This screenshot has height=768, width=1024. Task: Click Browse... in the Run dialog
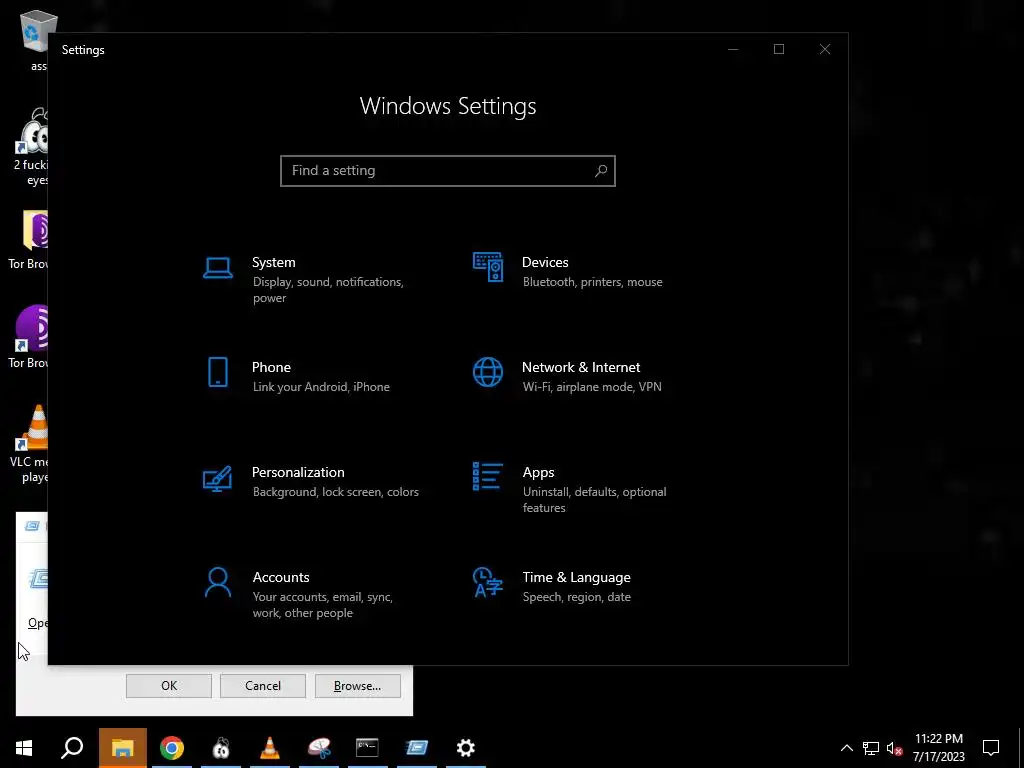point(357,686)
